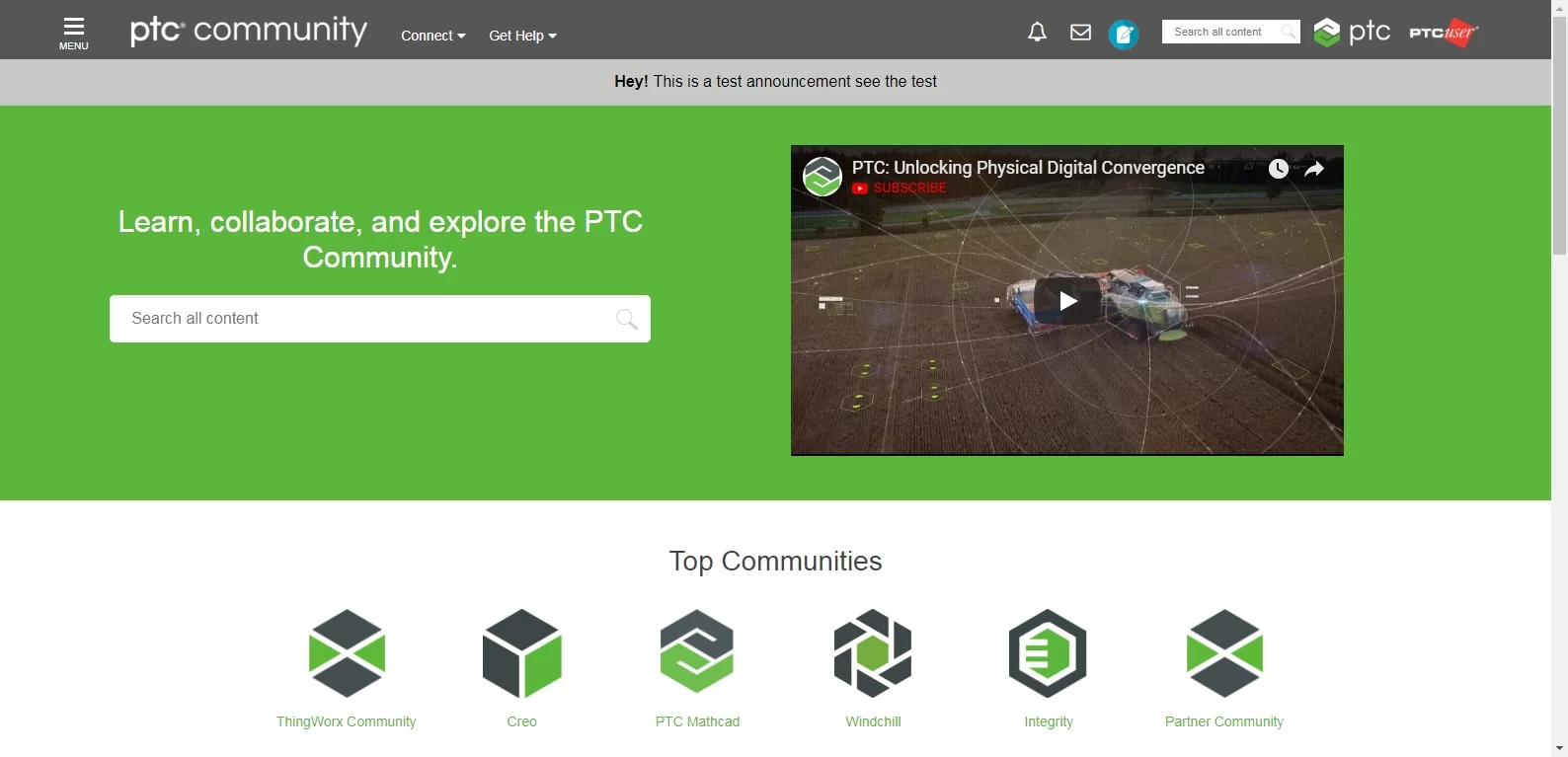Expand the Get Help dropdown menu
This screenshot has height=757, width=1568.
pos(522,36)
